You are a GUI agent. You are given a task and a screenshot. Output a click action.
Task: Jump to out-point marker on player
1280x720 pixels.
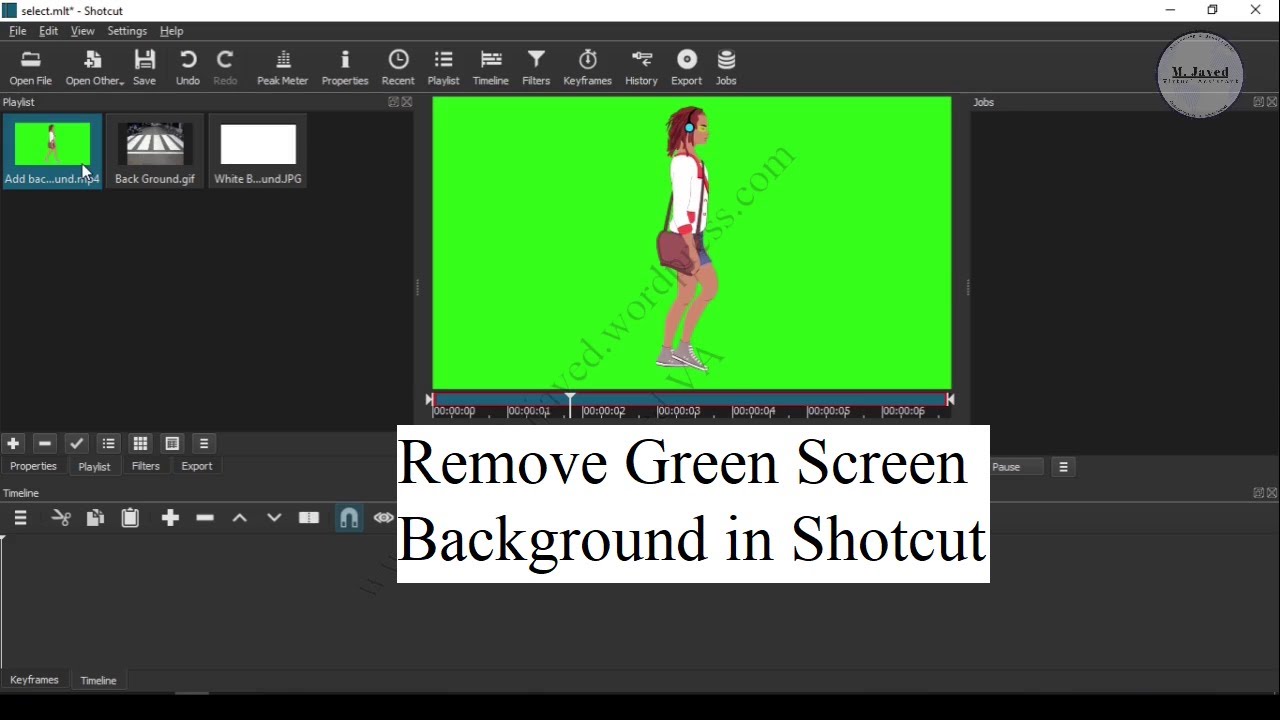950,400
